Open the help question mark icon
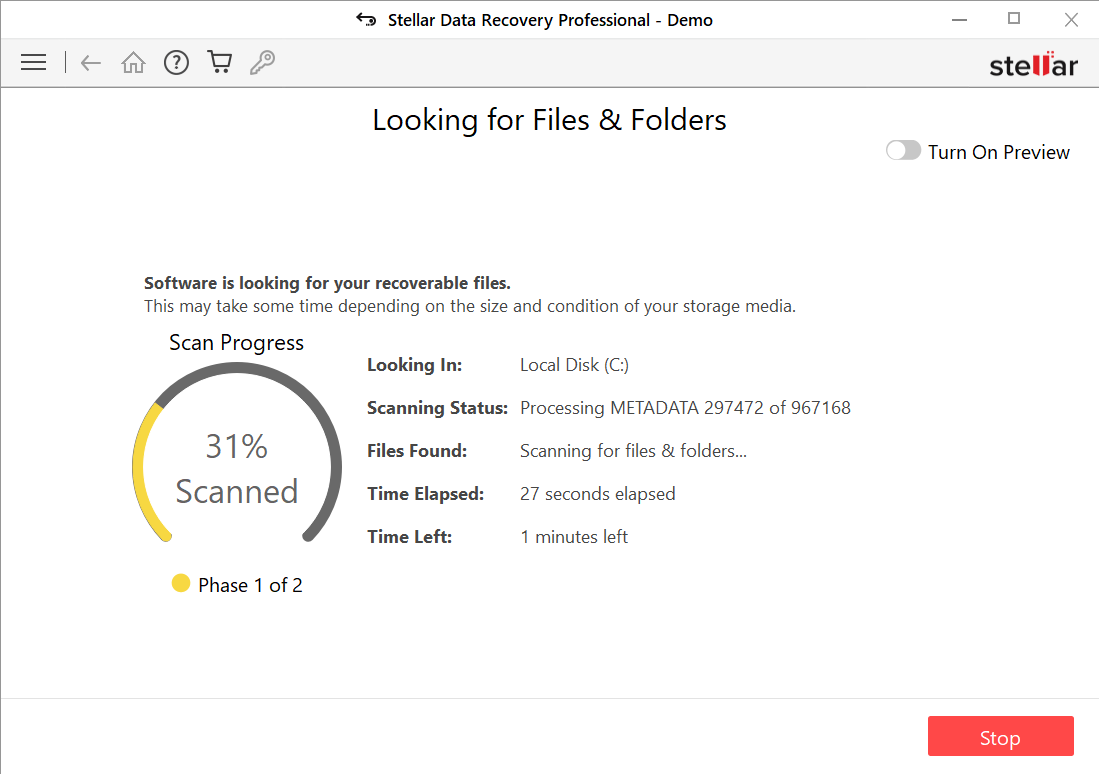Viewport: 1099px width, 774px height. [177, 63]
